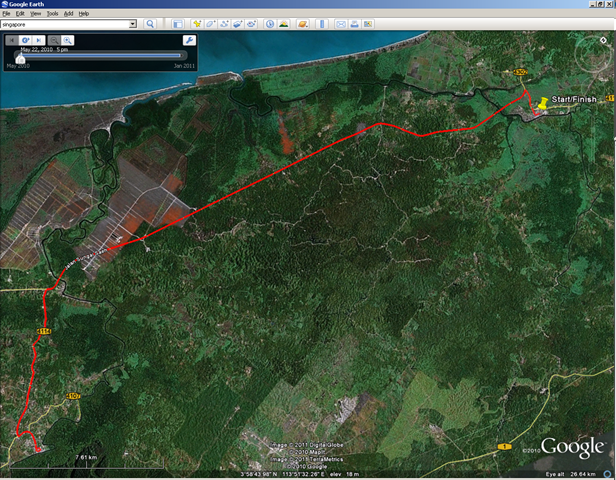The height and width of the screenshot is (480, 616).
Task: Click the Record a Tour icon
Action: coord(251,24)
